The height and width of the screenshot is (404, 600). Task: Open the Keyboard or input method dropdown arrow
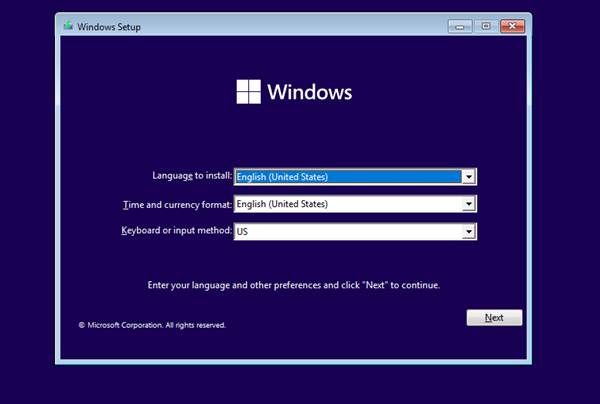469,231
